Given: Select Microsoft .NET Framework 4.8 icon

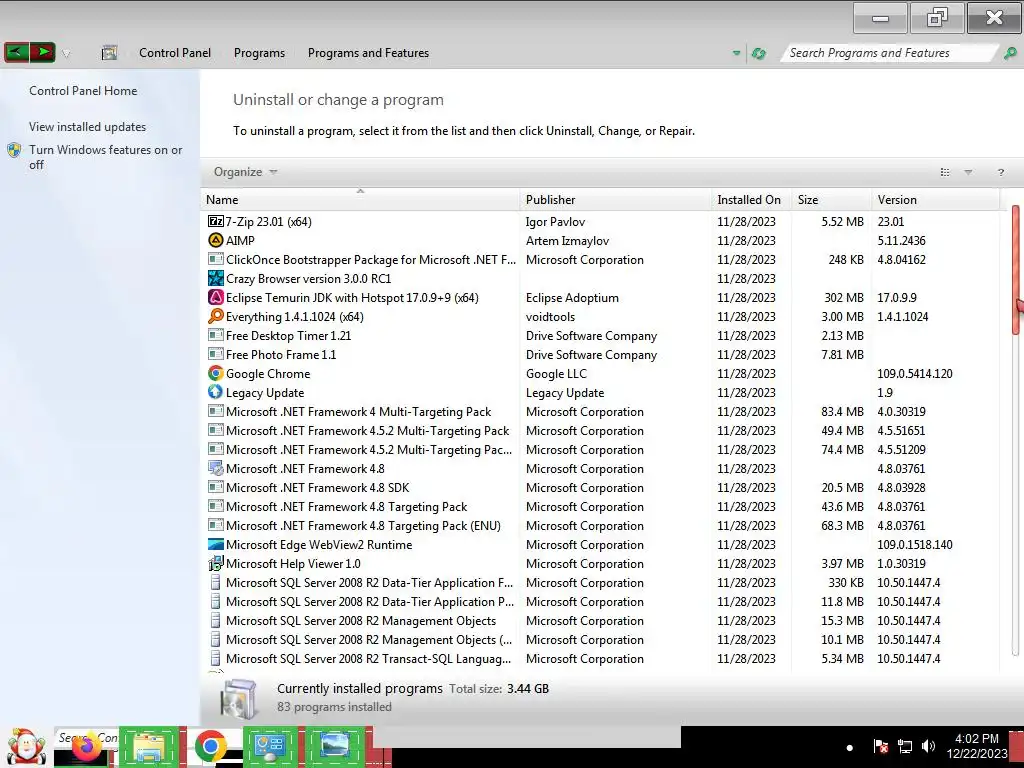Looking at the screenshot, I should (x=216, y=468).
